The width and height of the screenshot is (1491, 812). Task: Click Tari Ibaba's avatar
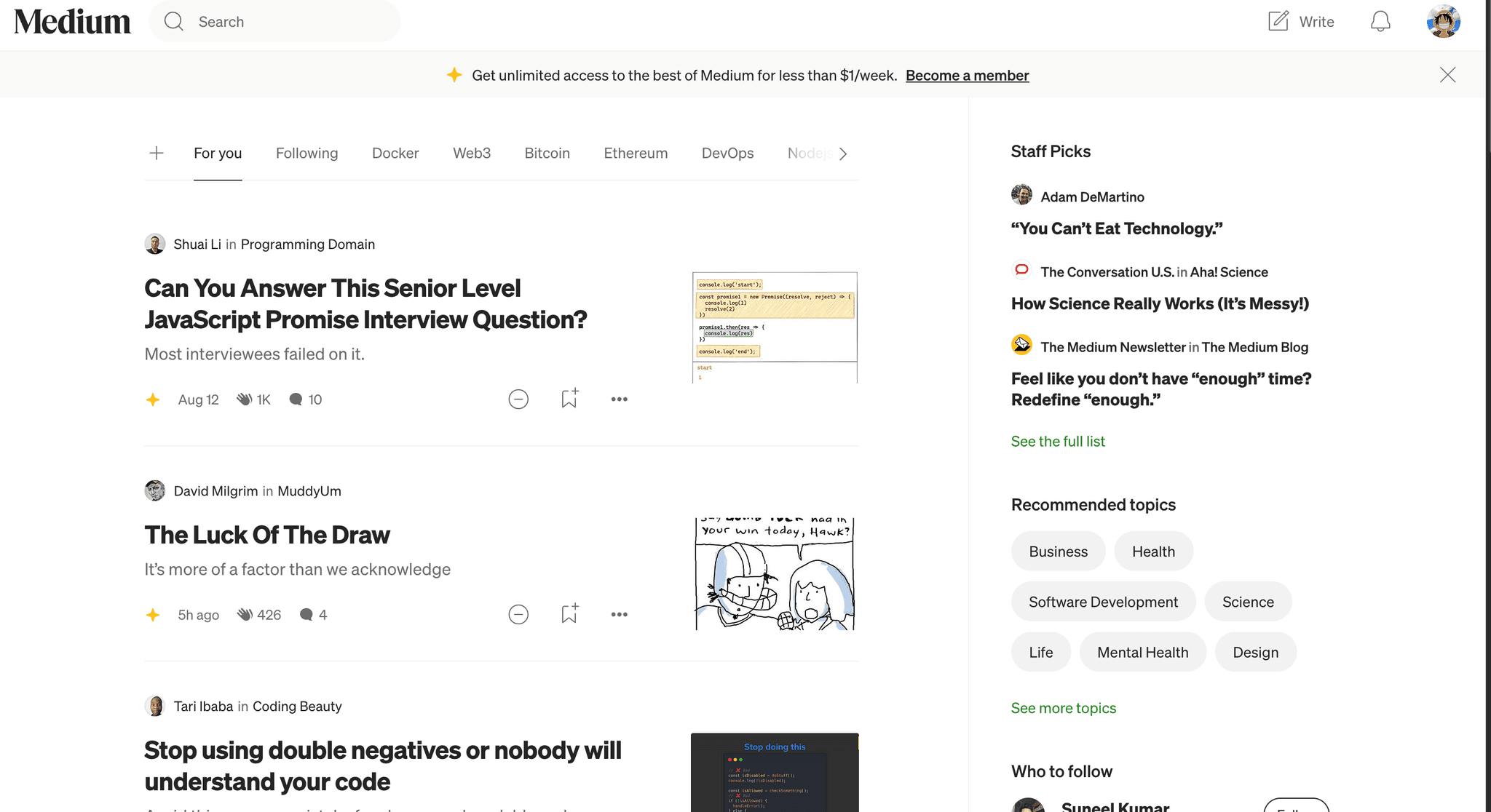click(x=154, y=706)
